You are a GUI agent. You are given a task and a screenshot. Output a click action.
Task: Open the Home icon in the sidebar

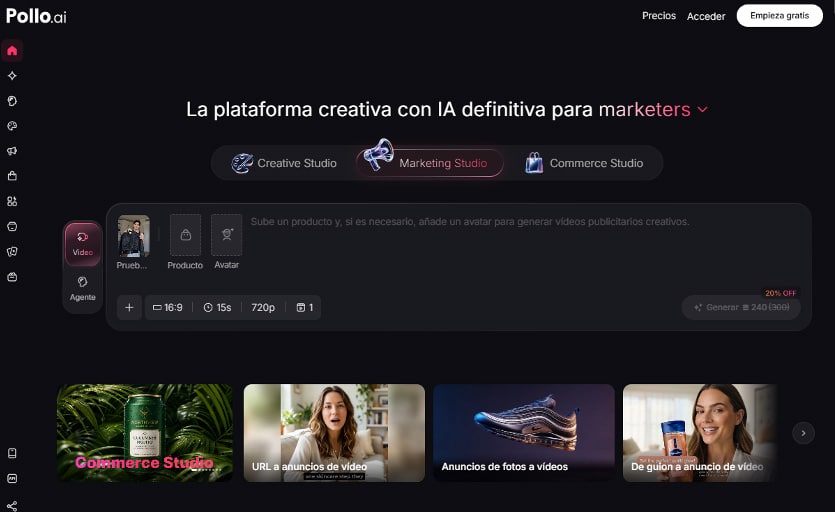point(12,51)
